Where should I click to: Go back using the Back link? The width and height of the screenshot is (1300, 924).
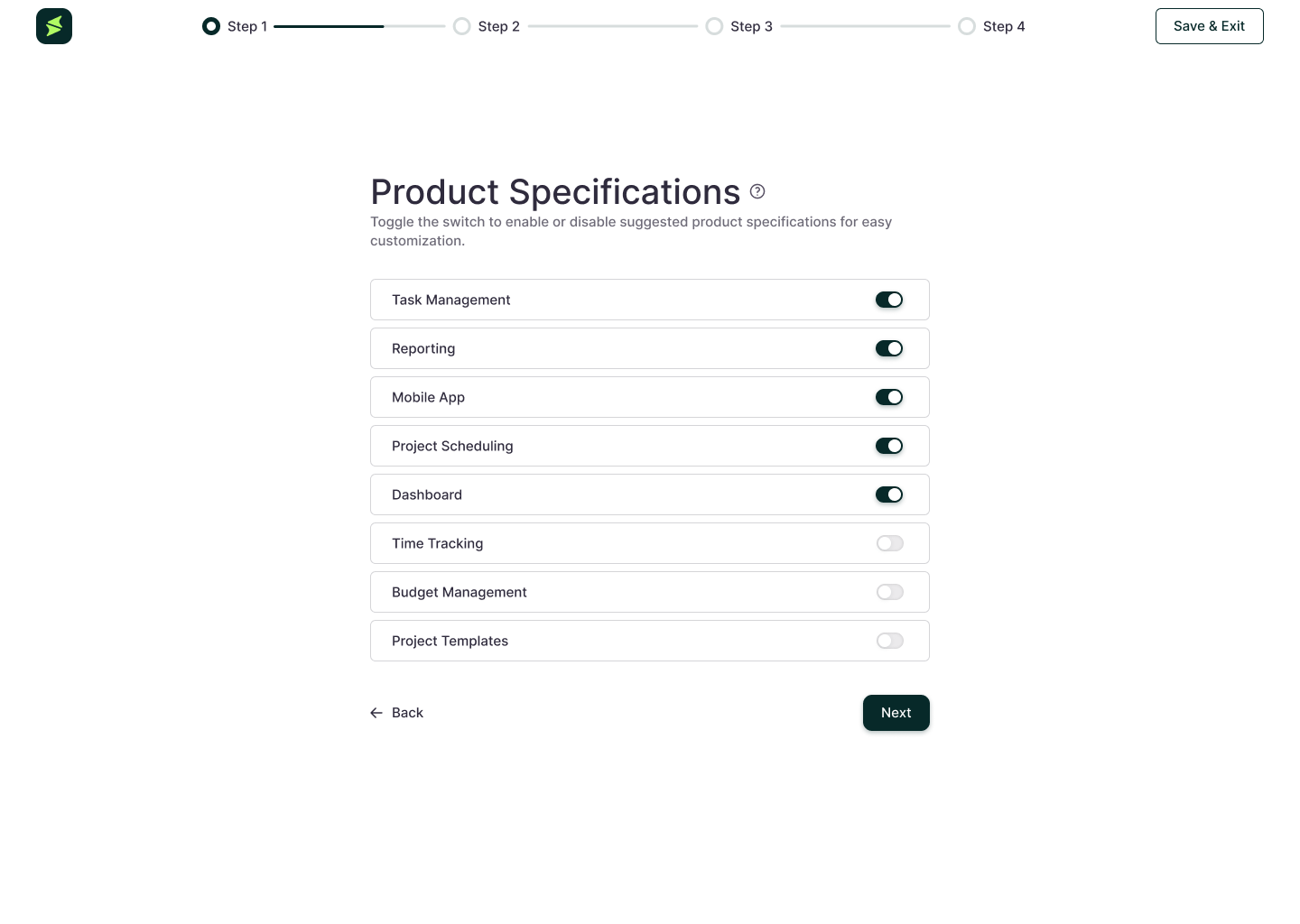coord(397,713)
